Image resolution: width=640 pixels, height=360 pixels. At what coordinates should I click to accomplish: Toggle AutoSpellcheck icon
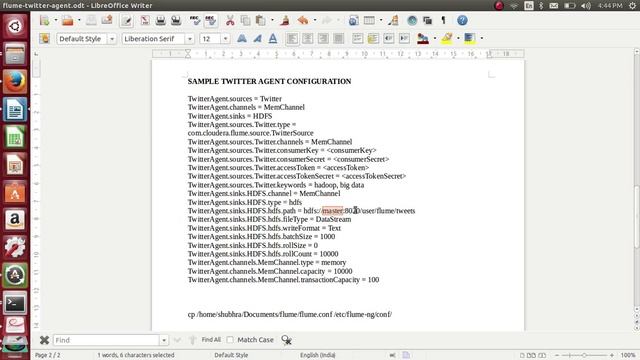(211, 20)
